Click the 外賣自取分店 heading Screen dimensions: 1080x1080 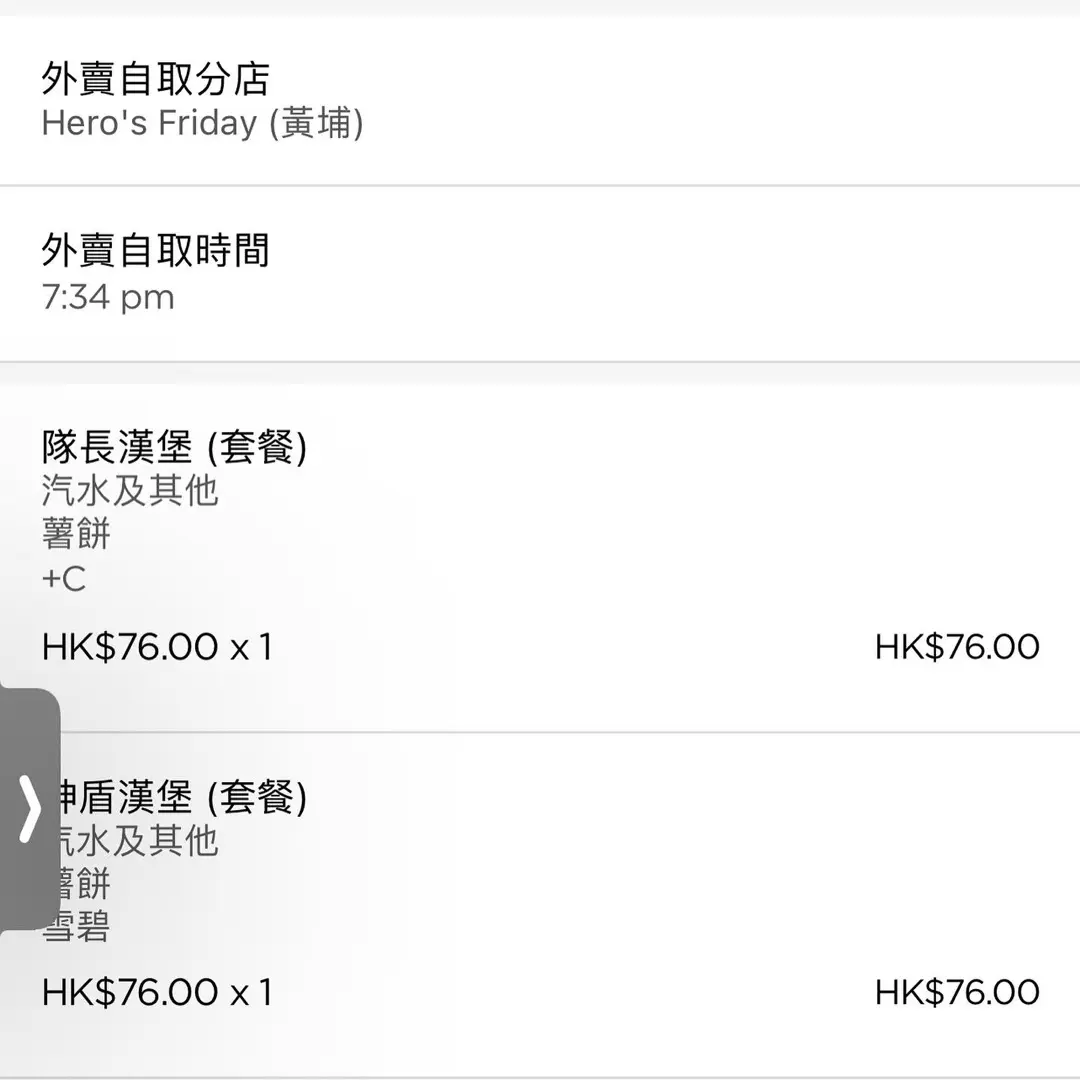pyautogui.click(x=155, y=78)
